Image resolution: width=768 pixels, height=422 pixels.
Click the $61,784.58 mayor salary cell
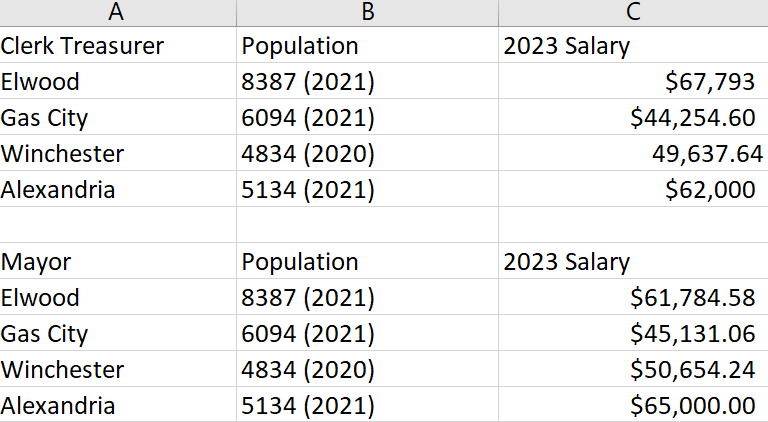point(692,298)
